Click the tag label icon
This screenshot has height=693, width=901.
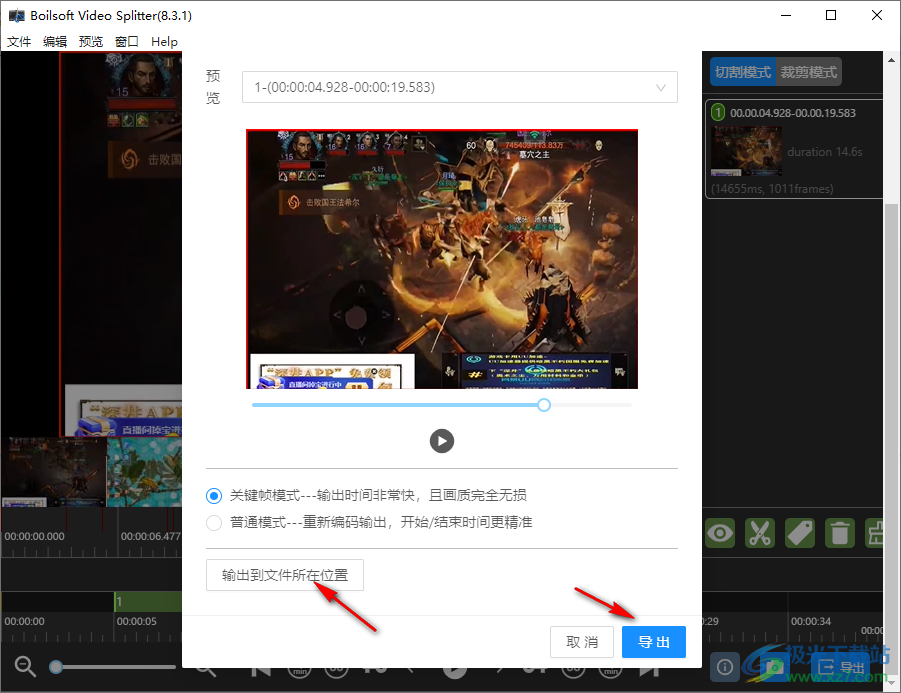pos(800,533)
